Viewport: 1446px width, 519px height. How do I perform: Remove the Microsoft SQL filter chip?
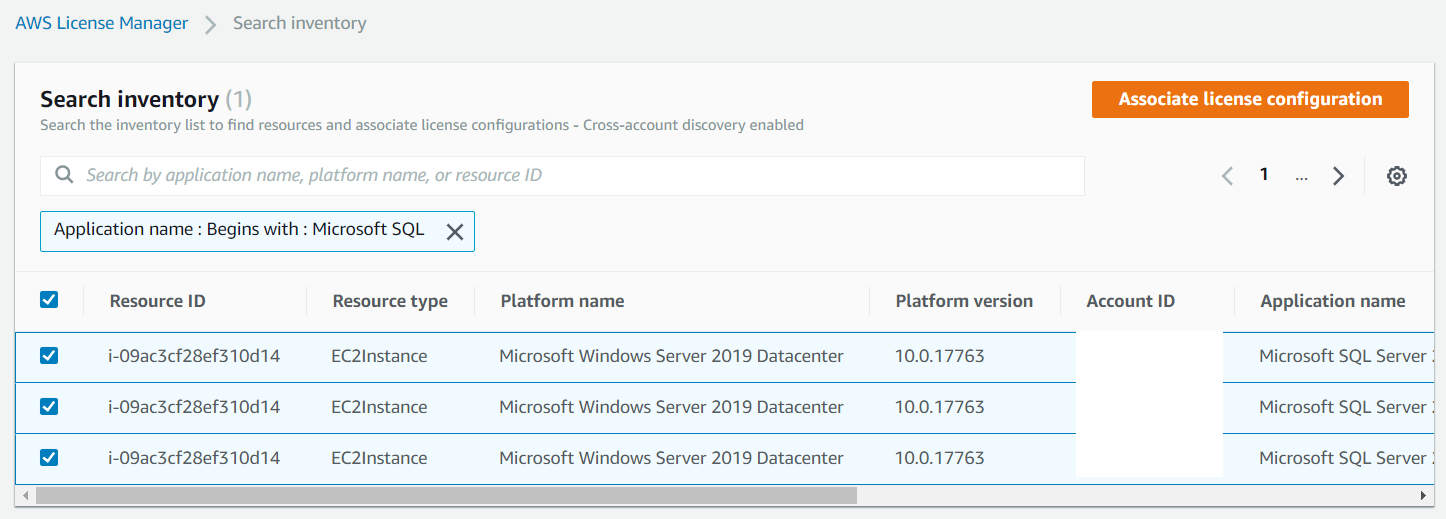(454, 231)
